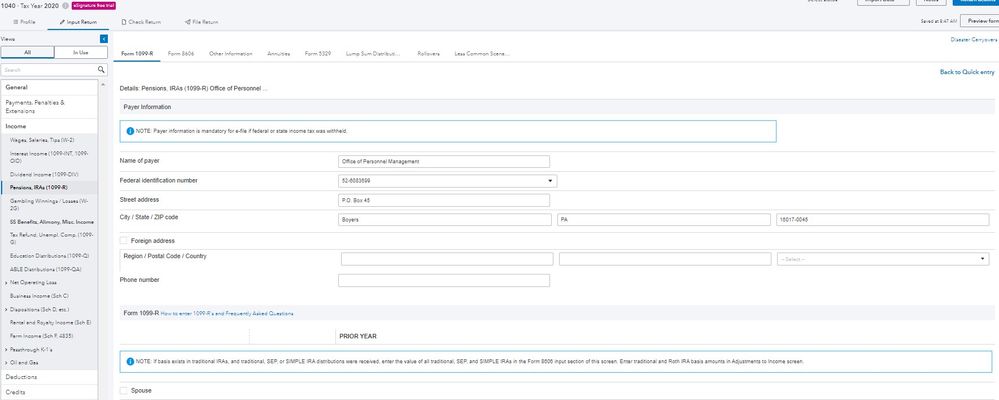Open the Profile tab
This screenshot has width=999, height=400.
pyautogui.click(x=24, y=22)
